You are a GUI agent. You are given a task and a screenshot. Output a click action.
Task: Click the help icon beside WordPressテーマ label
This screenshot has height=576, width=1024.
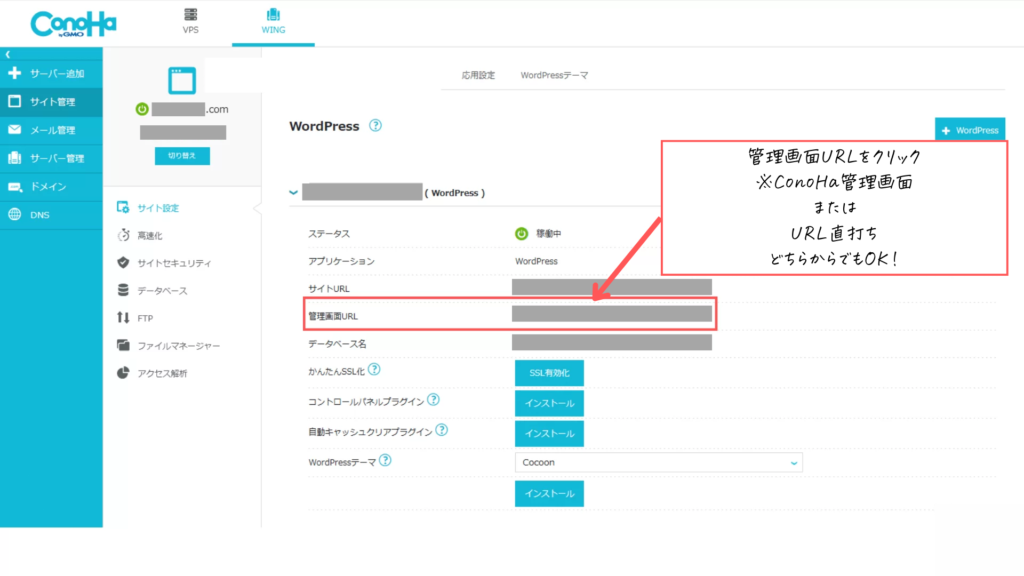(385, 460)
